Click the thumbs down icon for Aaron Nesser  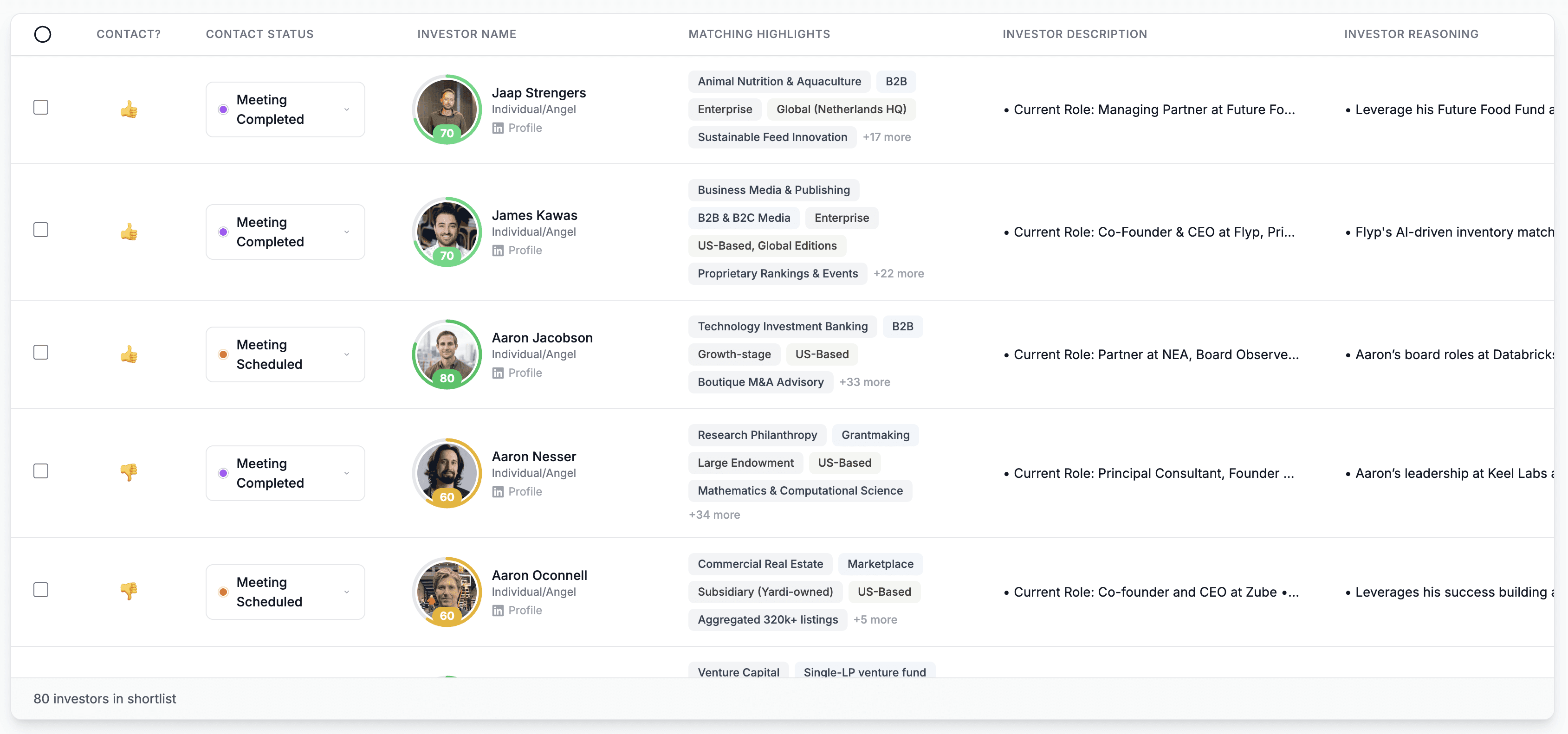click(x=129, y=473)
